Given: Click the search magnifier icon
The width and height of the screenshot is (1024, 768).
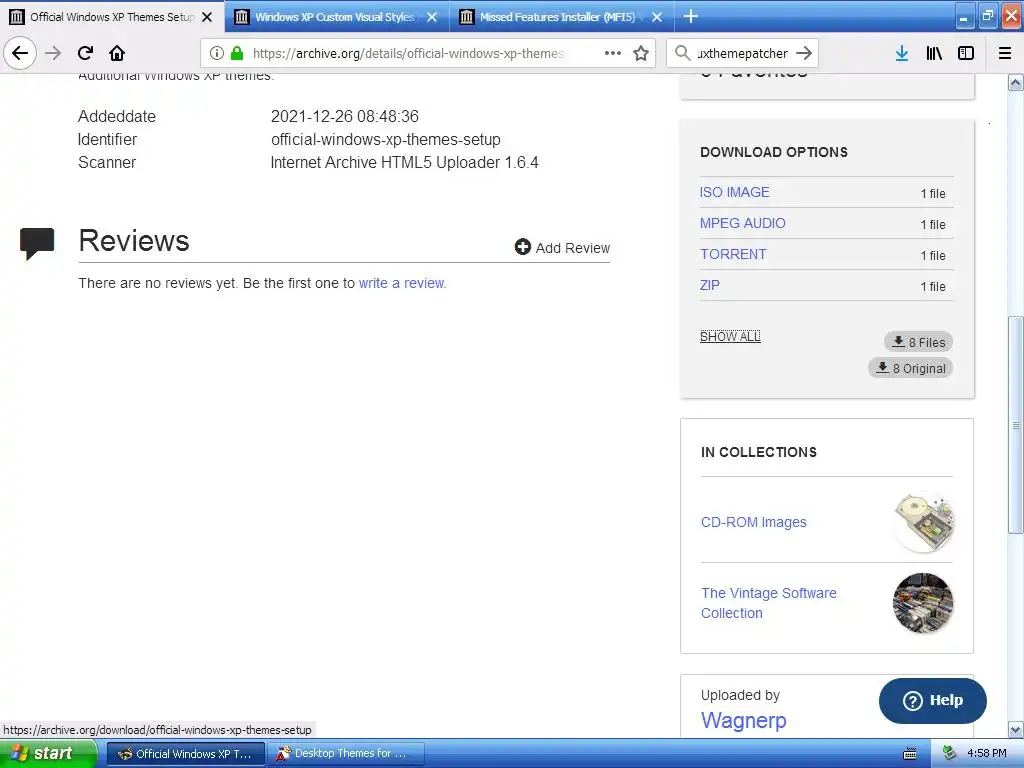Looking at the screenshot, I should tap(682, 53).
